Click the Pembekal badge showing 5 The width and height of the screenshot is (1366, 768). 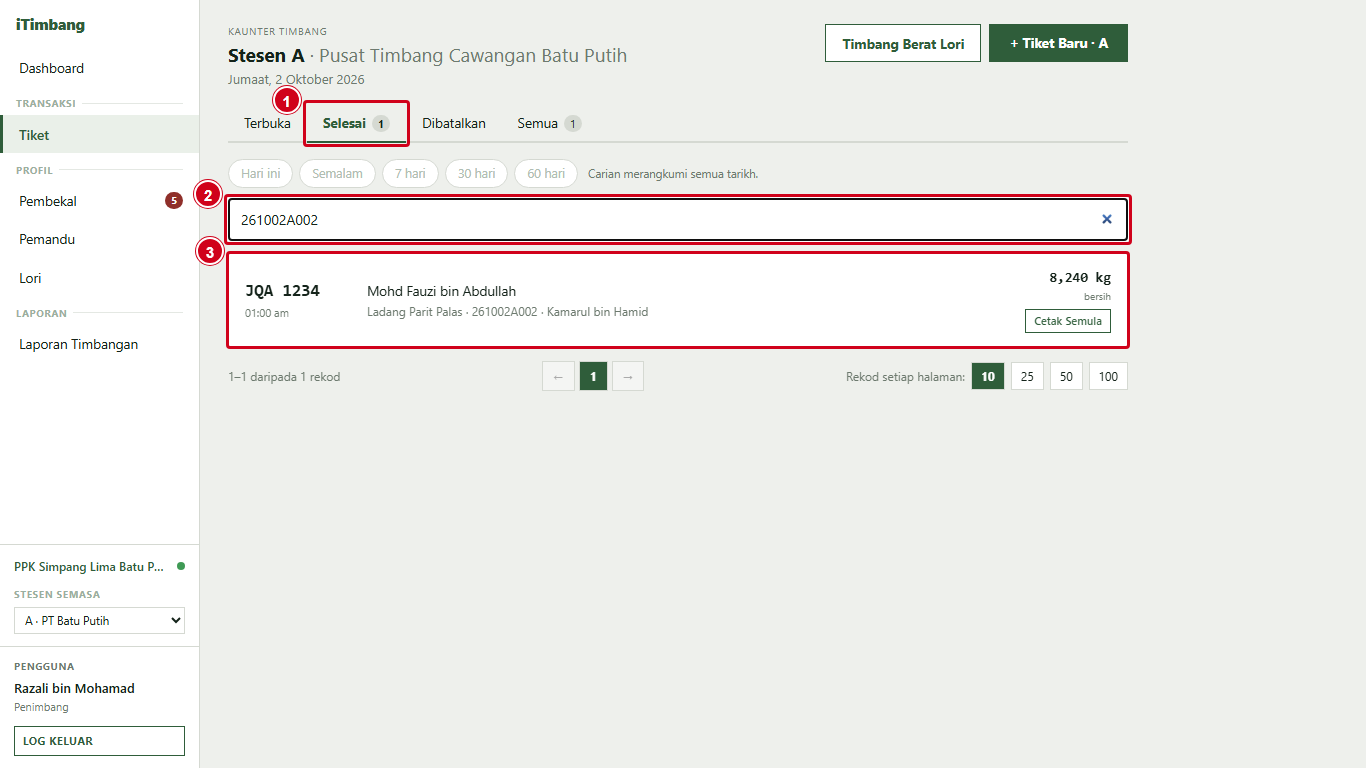[174, 201]
